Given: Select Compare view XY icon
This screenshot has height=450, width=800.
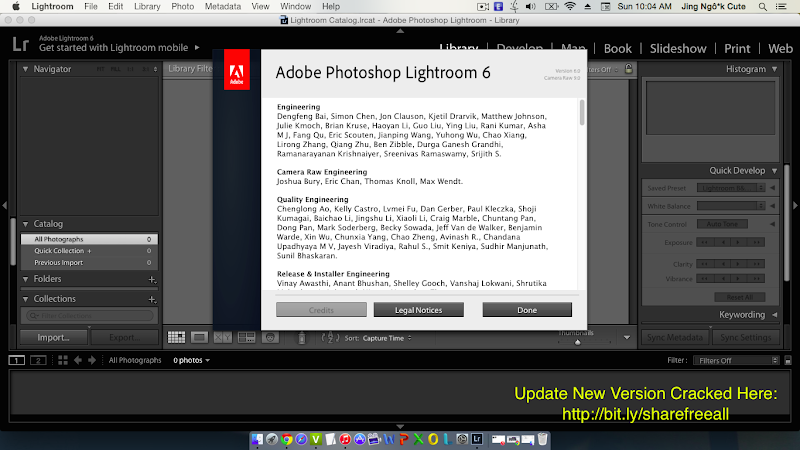Looking at the screenshot, I should pyautogui.click(x=222, y=337).
